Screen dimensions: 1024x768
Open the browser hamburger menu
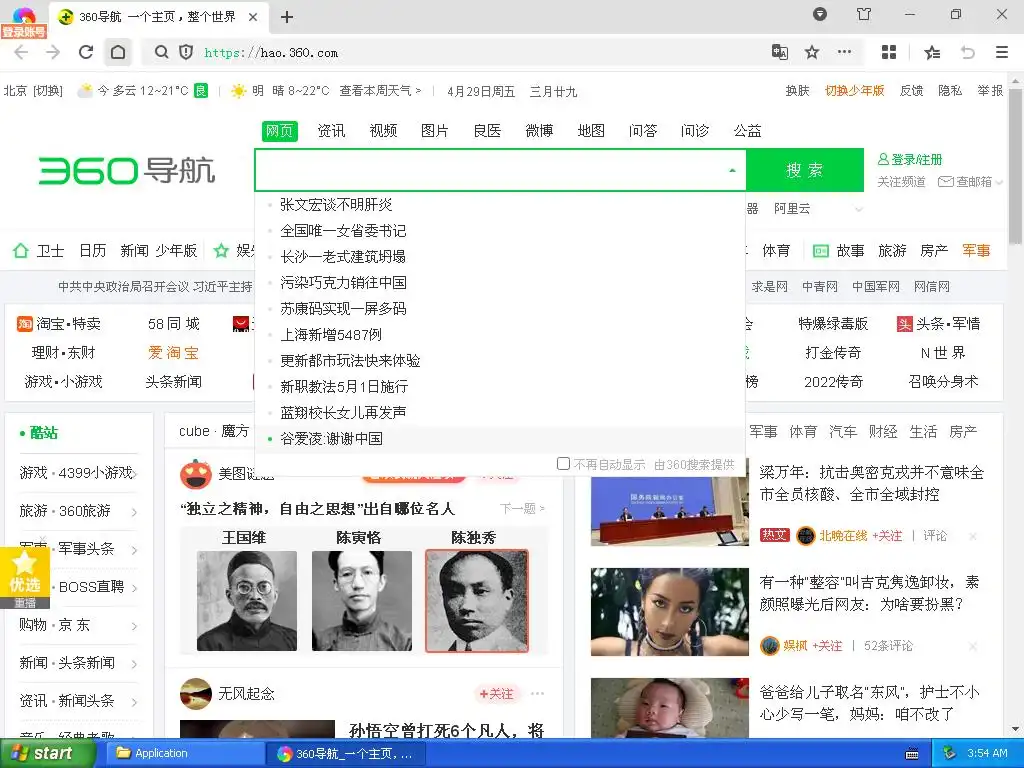pos(1002,52)
